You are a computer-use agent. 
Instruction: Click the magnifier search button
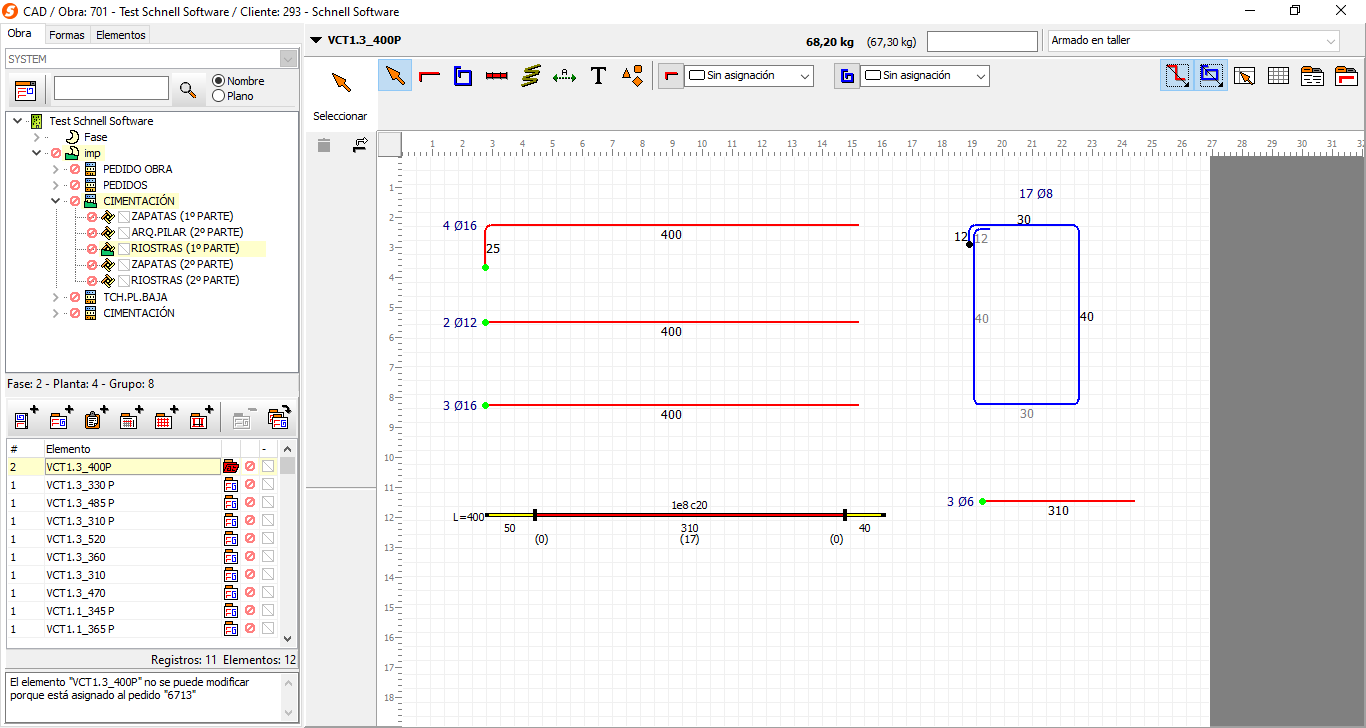click(187, 89)
